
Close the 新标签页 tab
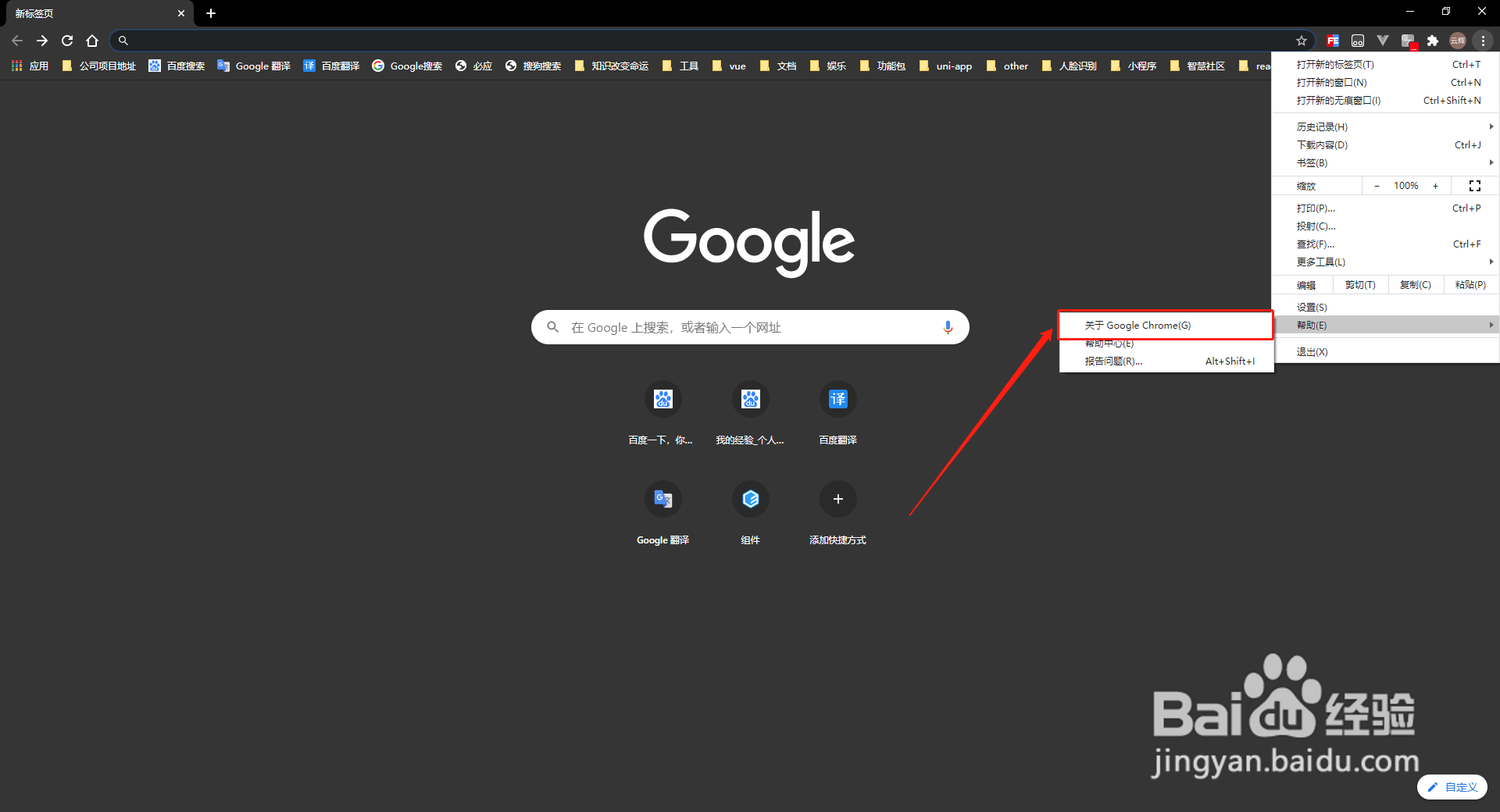point(181,13)
